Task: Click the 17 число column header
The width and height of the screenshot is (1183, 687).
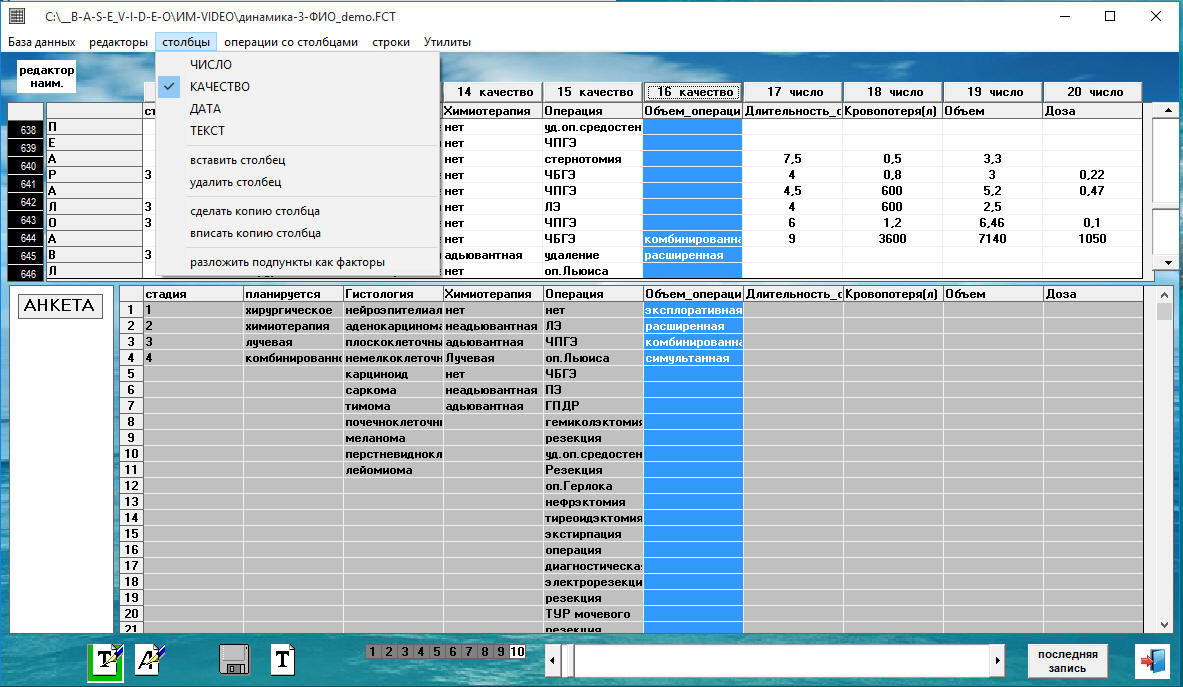Action: point(792,92)
